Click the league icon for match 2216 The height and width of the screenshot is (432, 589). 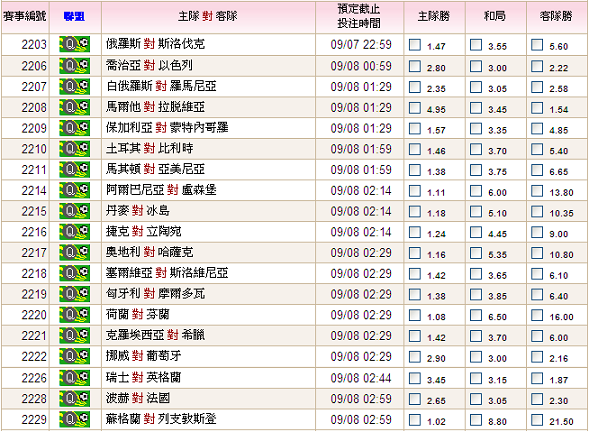[74, 232]
